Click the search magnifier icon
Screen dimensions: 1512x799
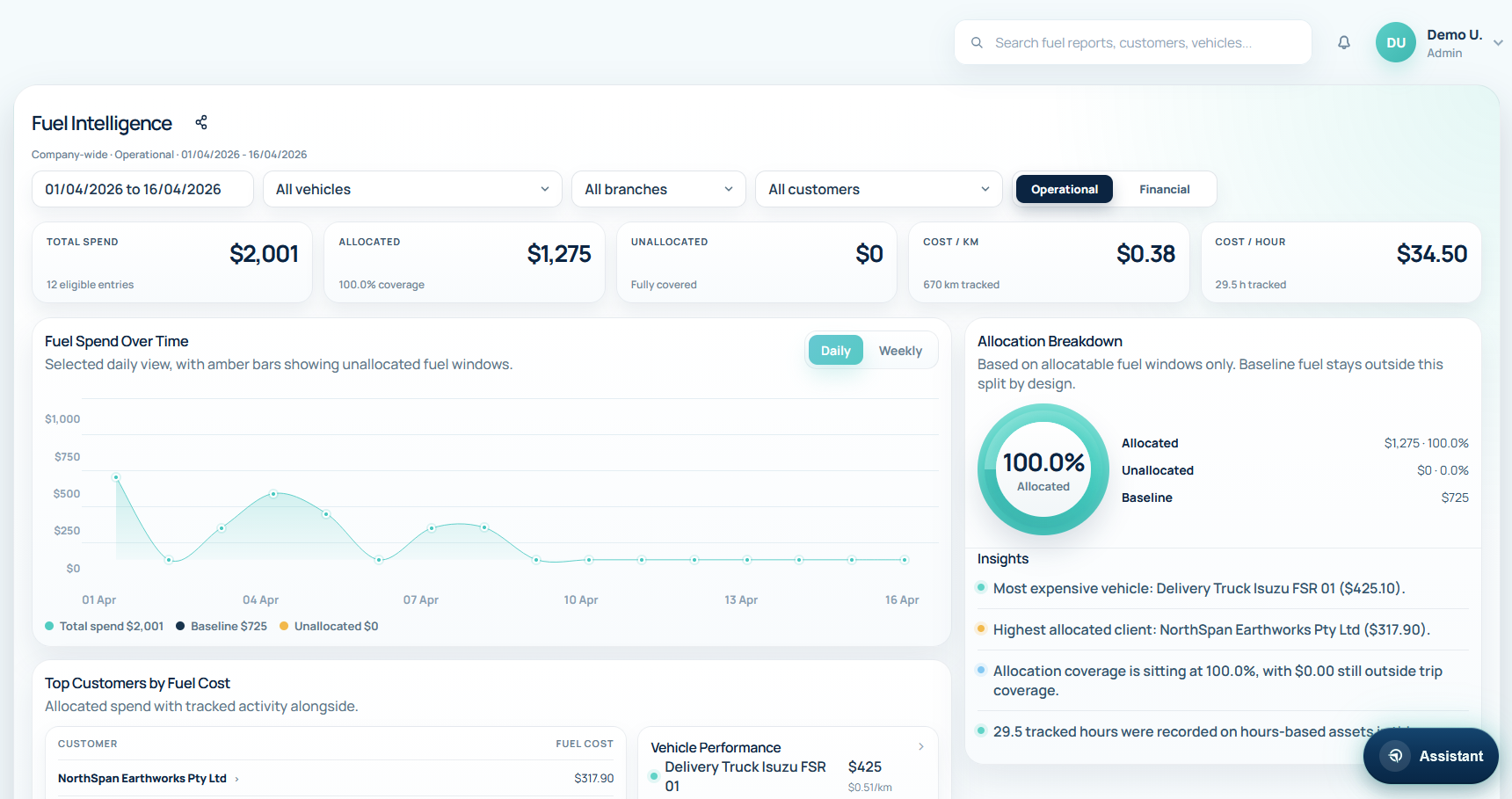[x=977, y=41]
